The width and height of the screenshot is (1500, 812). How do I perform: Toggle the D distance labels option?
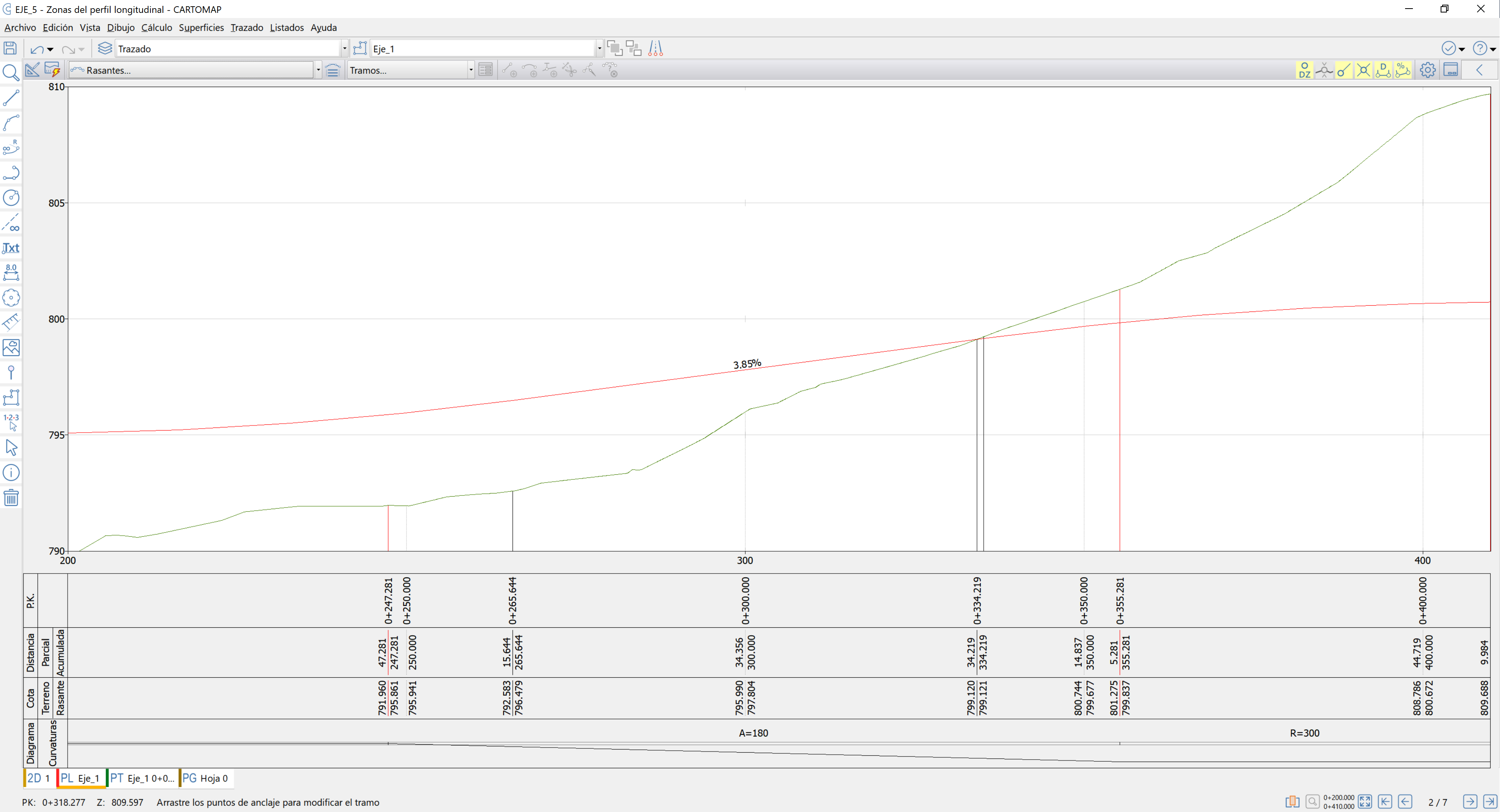1383,70
